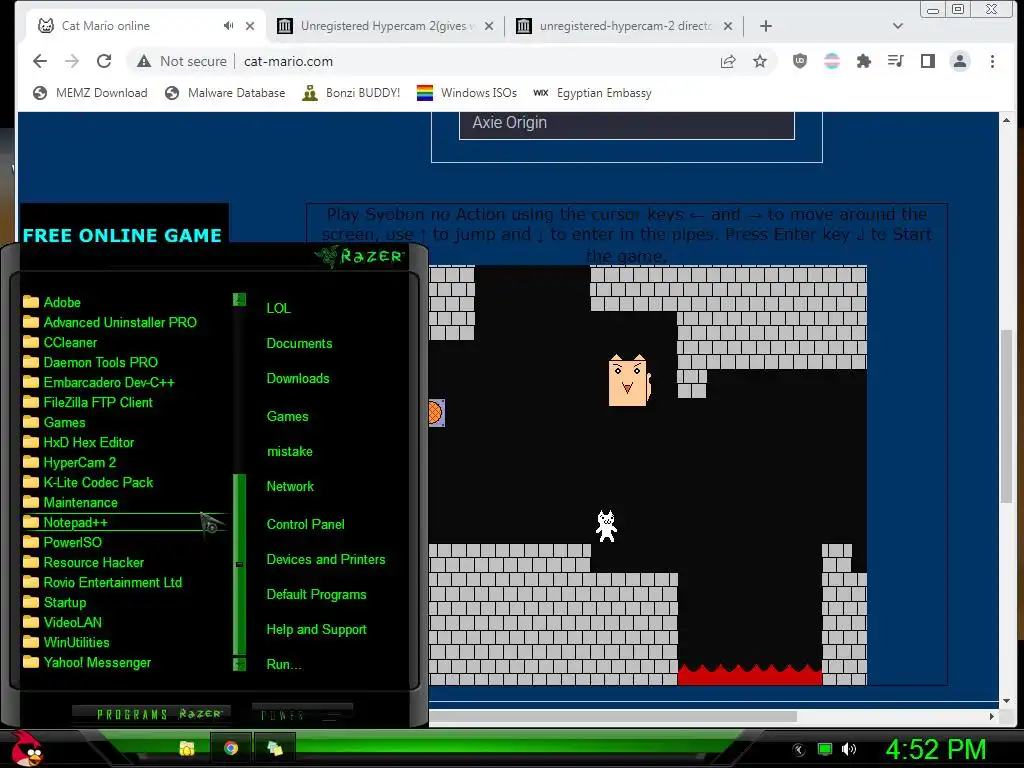The width and height of the screenshot is (1024, 768).
Task: Expand Advanced Uninstaller PRO folder
Action: 110,322
